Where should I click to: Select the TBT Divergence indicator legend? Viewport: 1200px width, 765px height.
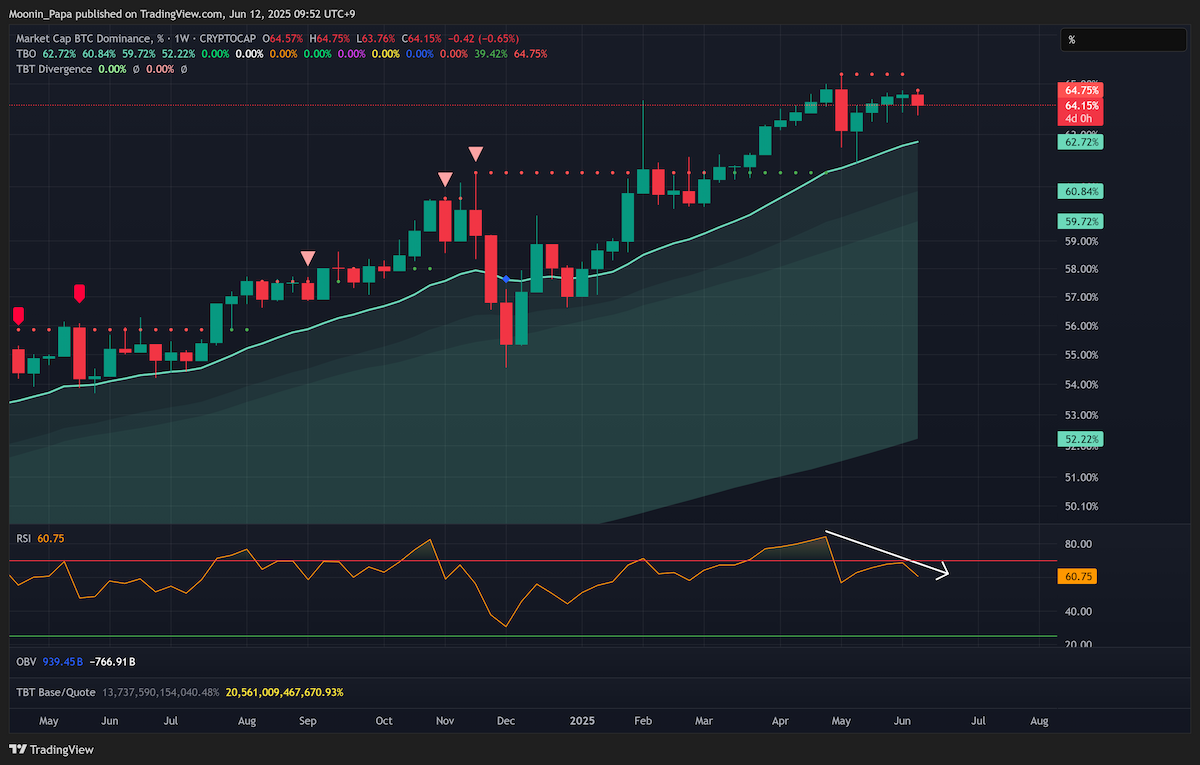[55, 69]
